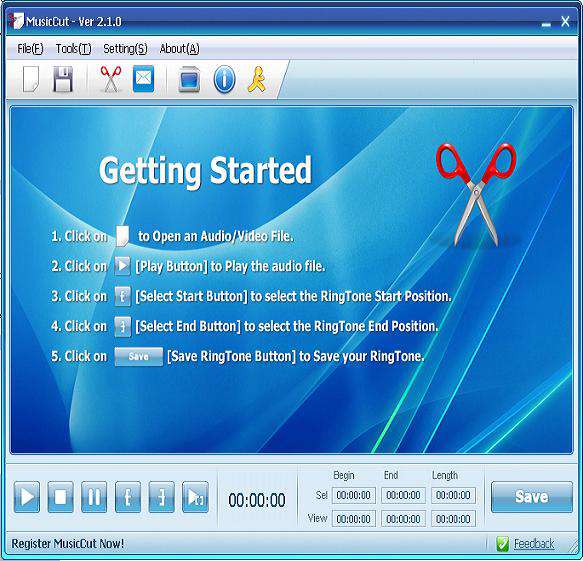Click the large Save button
The image size is (583, 561).
[532, 497]
